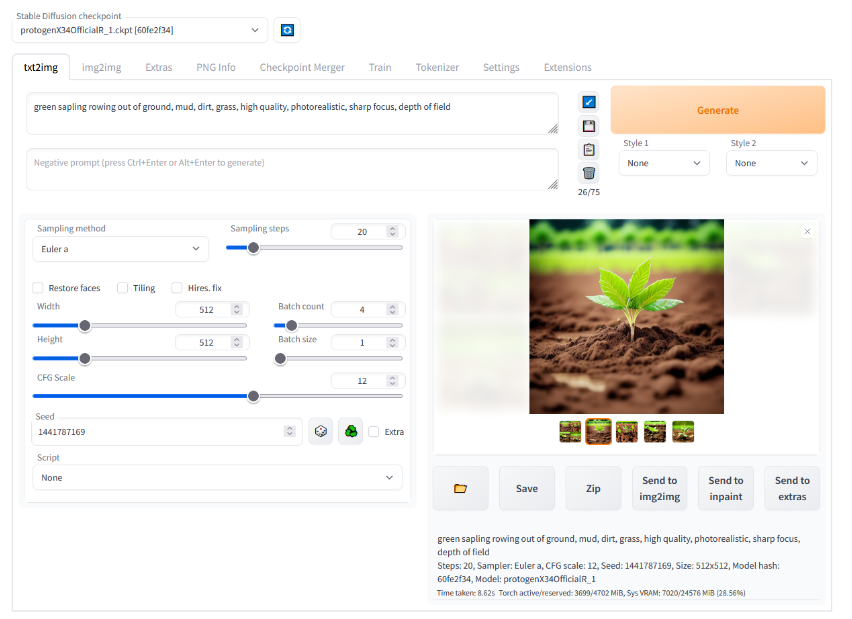
Task: Open the Tokenizer tab
Action: pyautogui.click(x=437, y=67)
